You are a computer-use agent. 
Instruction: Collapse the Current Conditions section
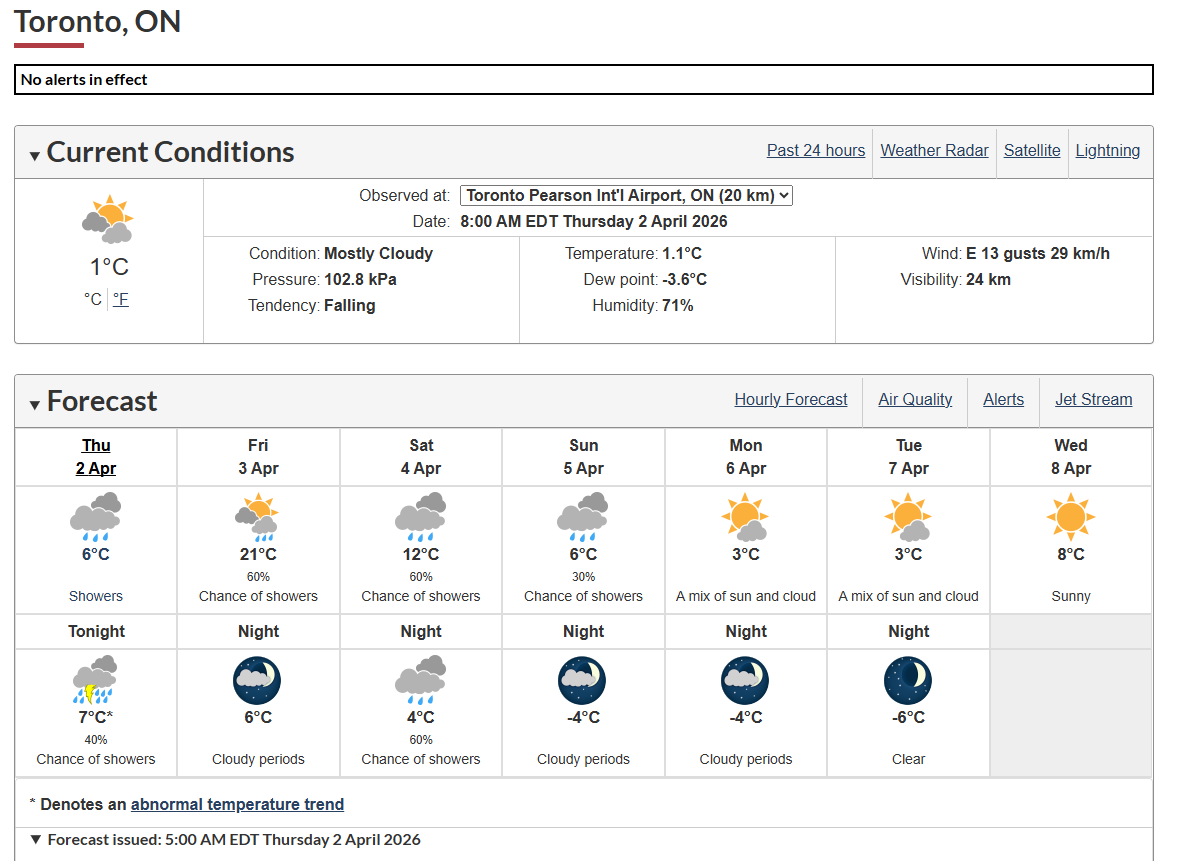point(35,155)
